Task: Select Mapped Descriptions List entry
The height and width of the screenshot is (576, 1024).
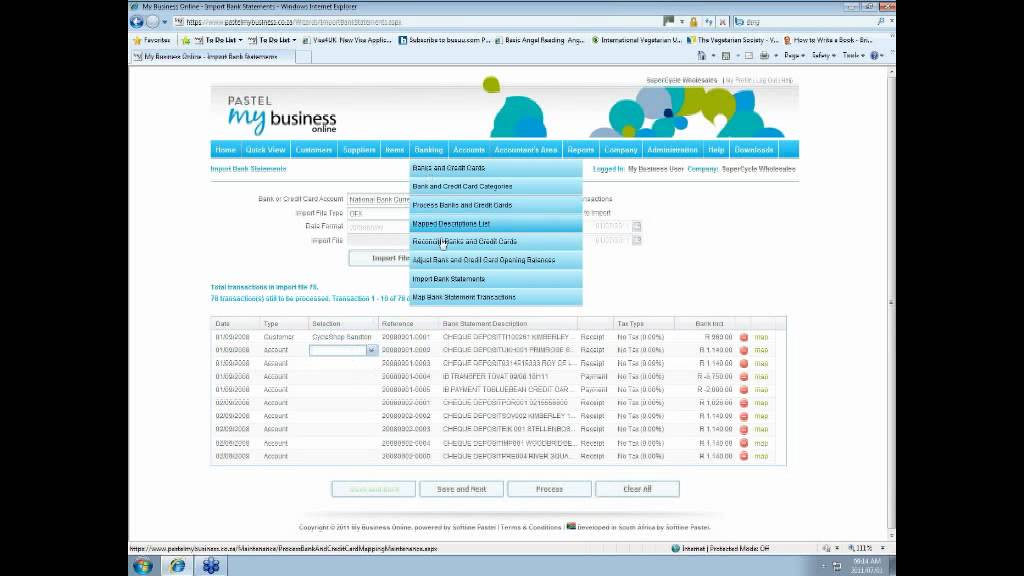Action: point(496,223)
